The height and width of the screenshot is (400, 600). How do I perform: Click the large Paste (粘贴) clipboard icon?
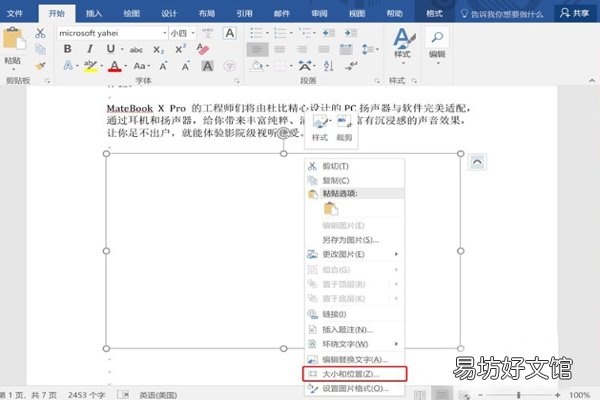(14, 38)
